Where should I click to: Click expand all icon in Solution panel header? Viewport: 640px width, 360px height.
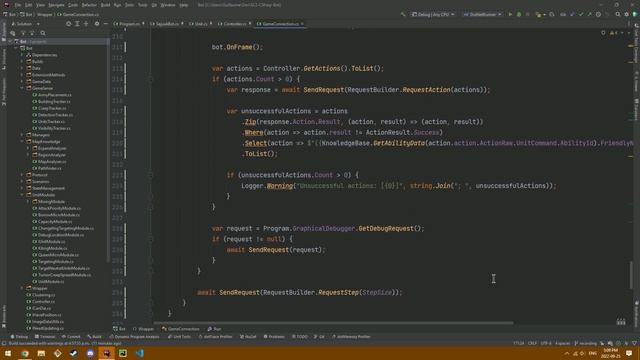77,24
